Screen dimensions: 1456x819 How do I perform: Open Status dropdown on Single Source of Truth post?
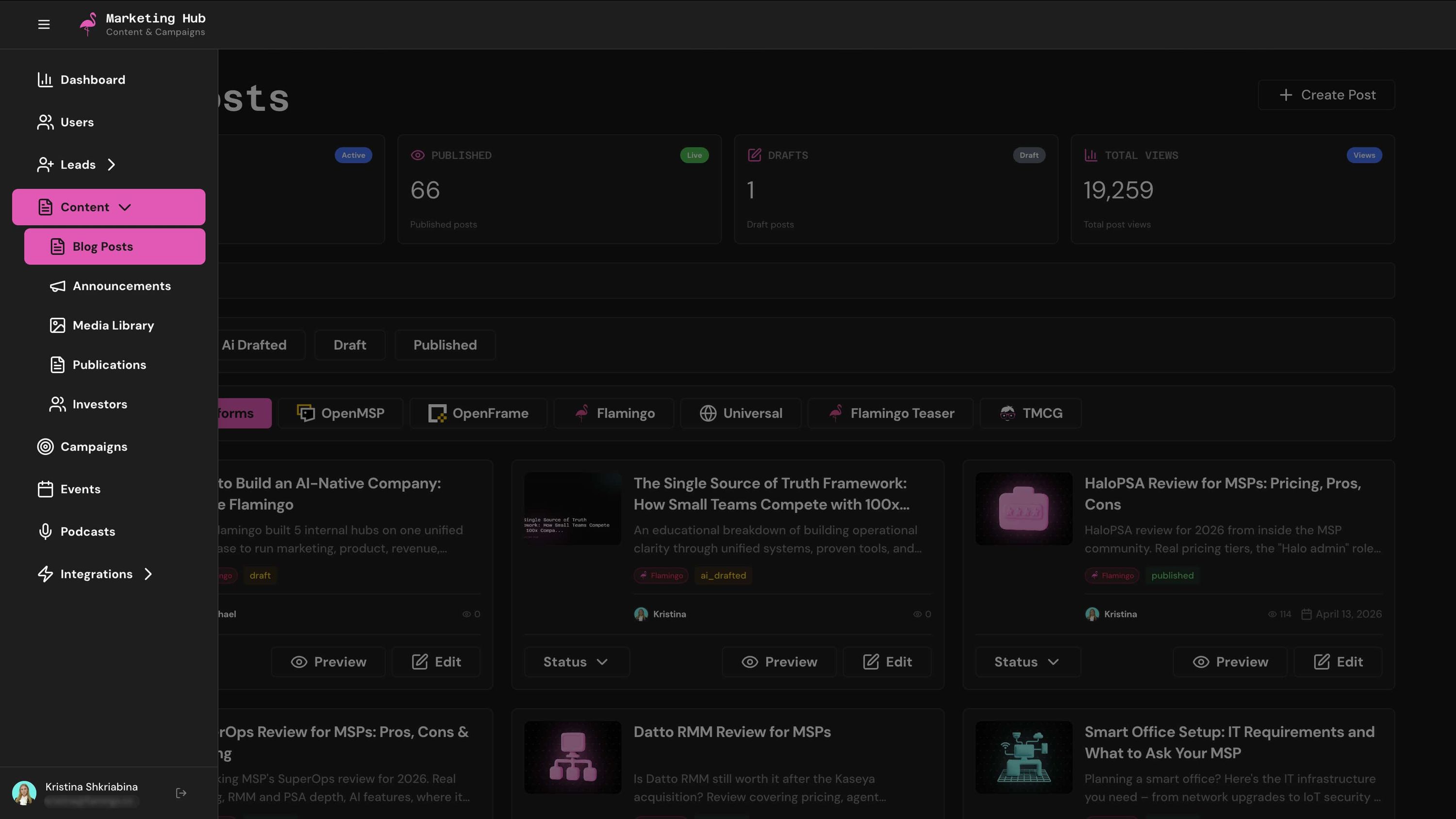[577, 662]
